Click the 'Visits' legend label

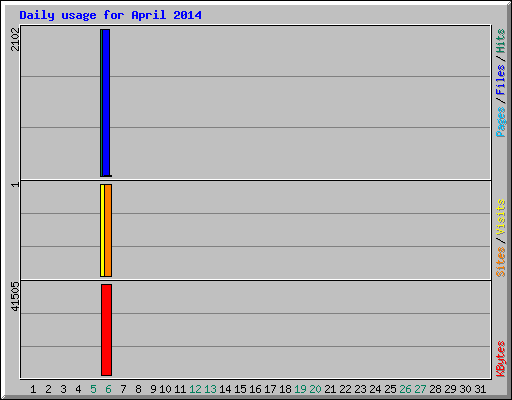[501, 218]
